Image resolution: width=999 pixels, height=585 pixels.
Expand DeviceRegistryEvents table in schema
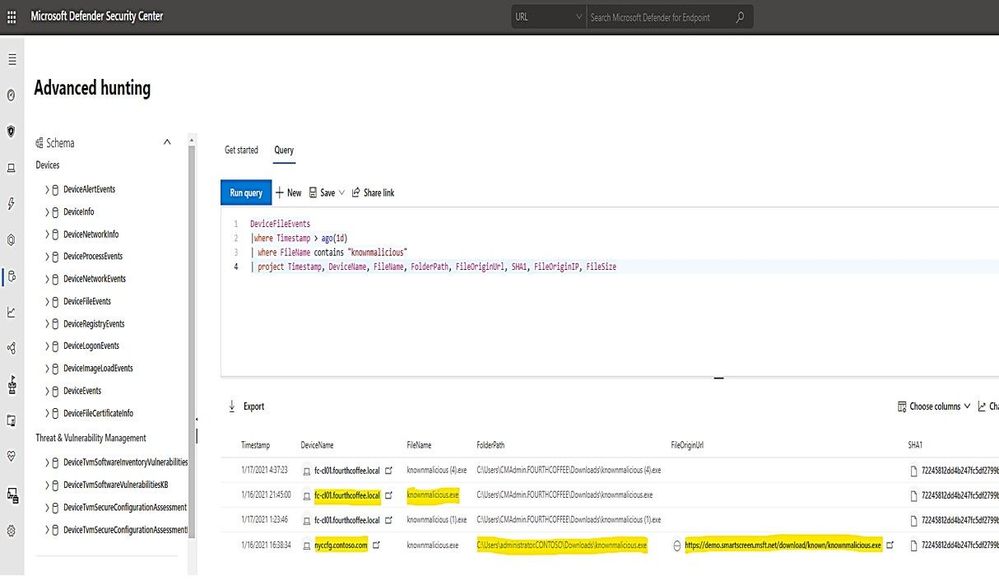47,324
